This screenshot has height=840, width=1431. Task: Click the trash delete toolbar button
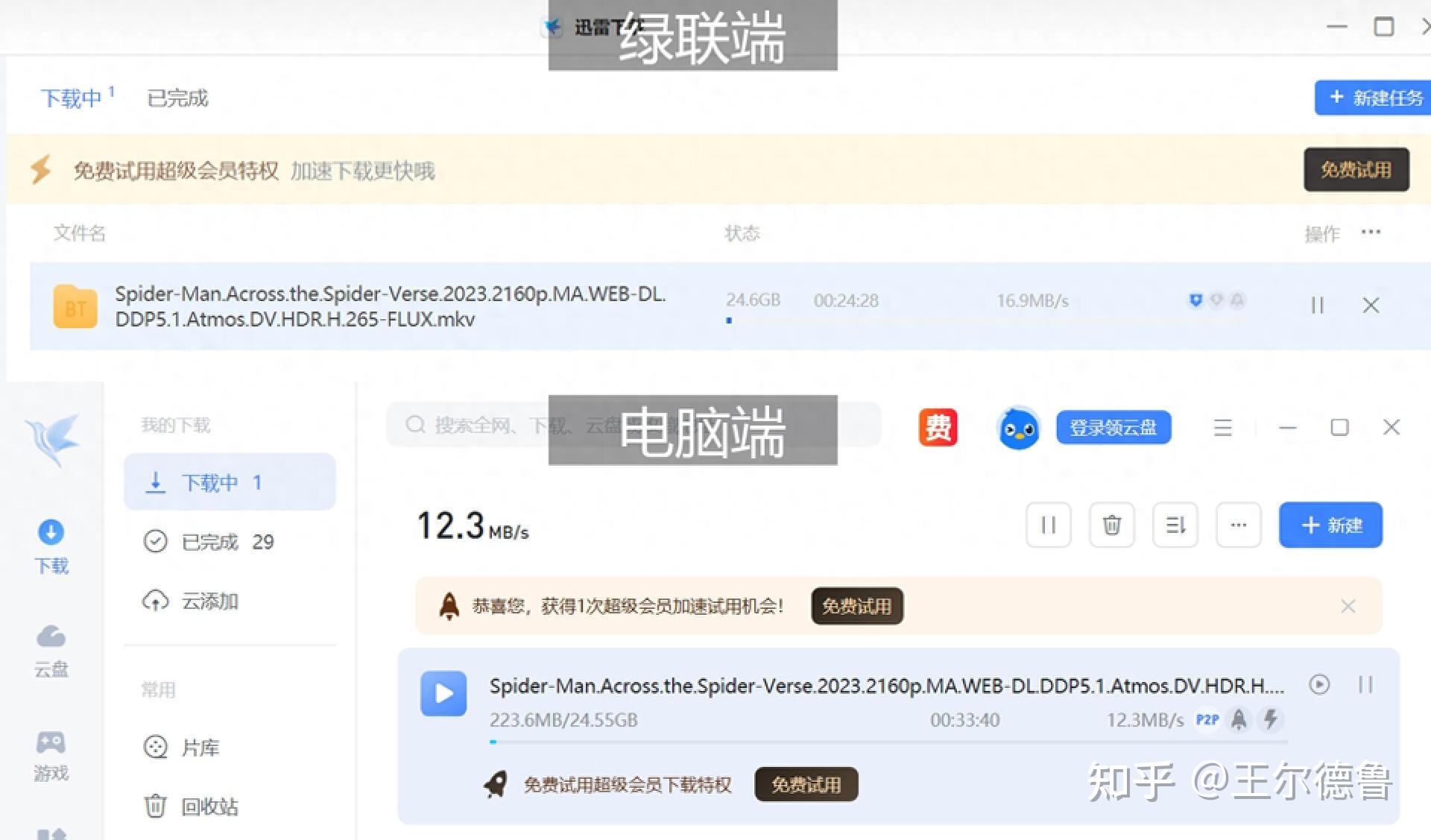[1112, 525]
